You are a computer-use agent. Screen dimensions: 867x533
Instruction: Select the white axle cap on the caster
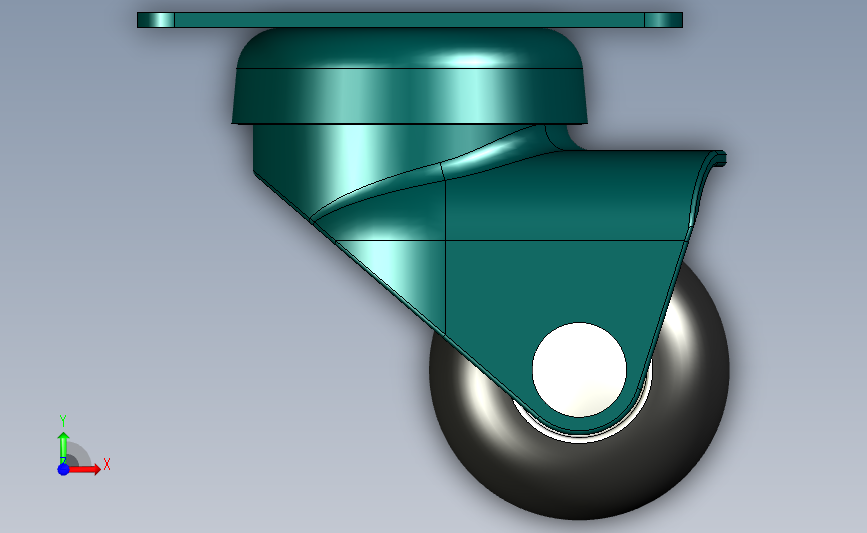coord(579,369)
